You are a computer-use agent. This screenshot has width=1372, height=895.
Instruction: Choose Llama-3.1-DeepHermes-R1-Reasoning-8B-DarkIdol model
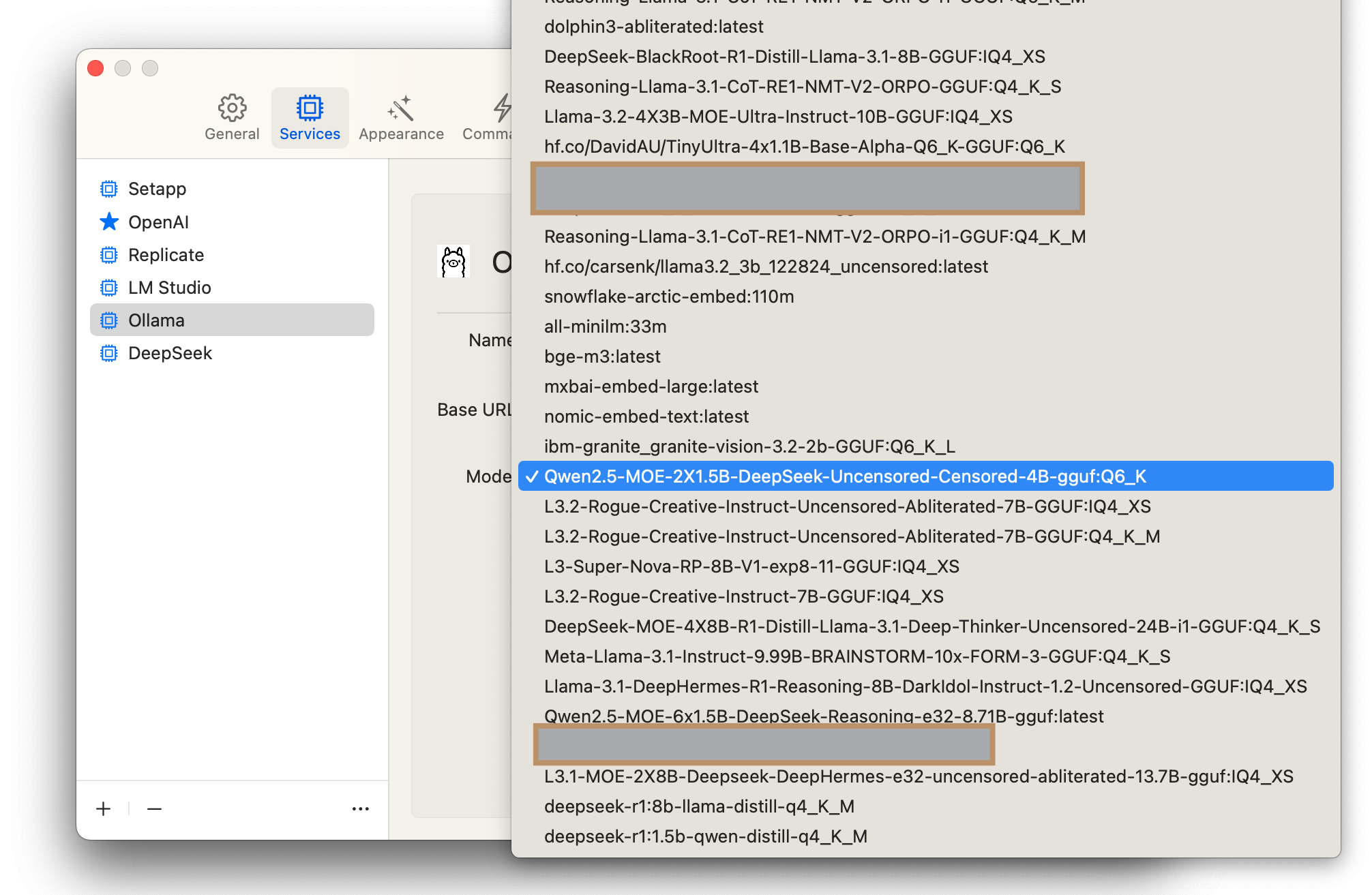pos(926,686)
